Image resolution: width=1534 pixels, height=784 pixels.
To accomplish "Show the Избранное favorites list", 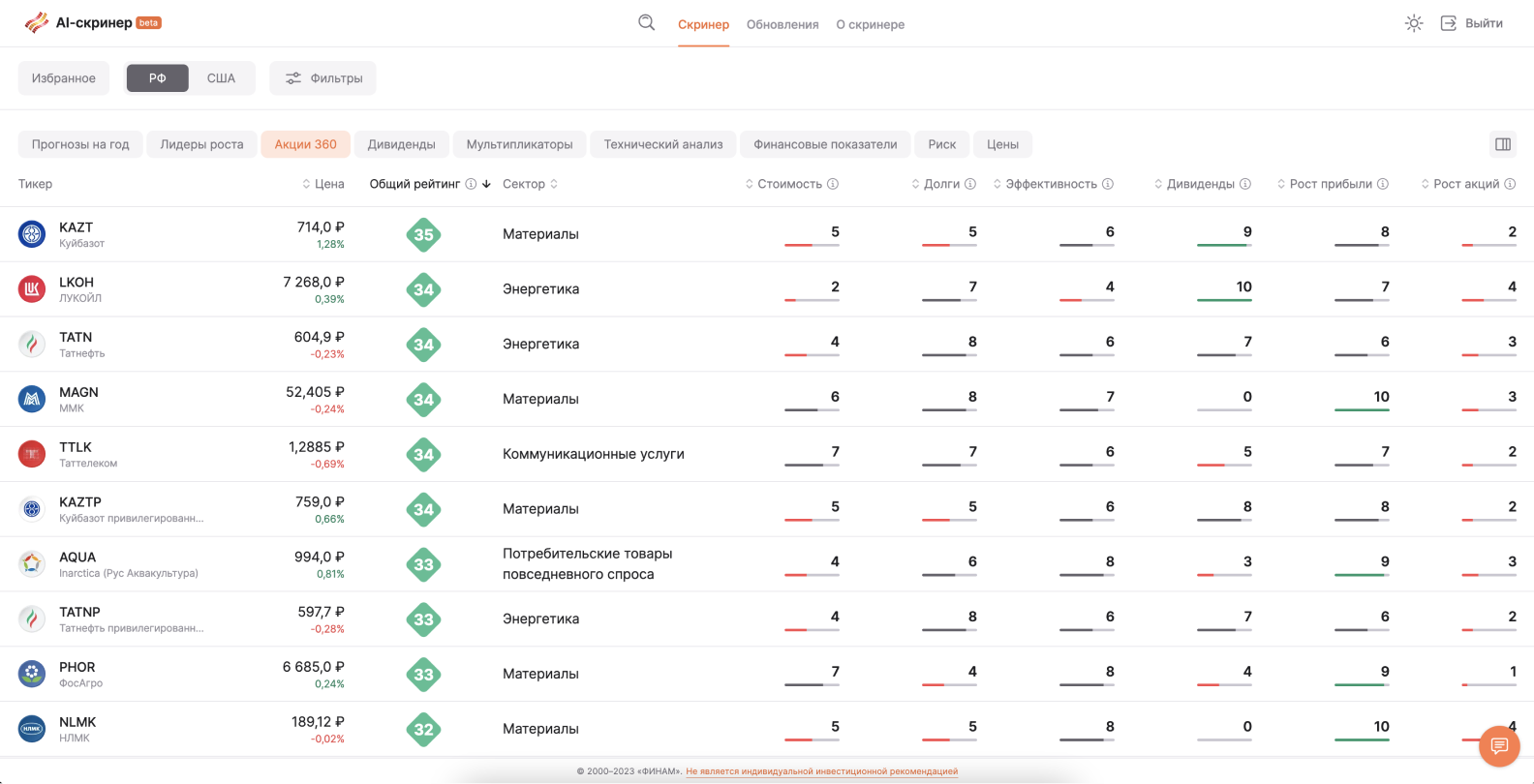I will coord(64,78).
